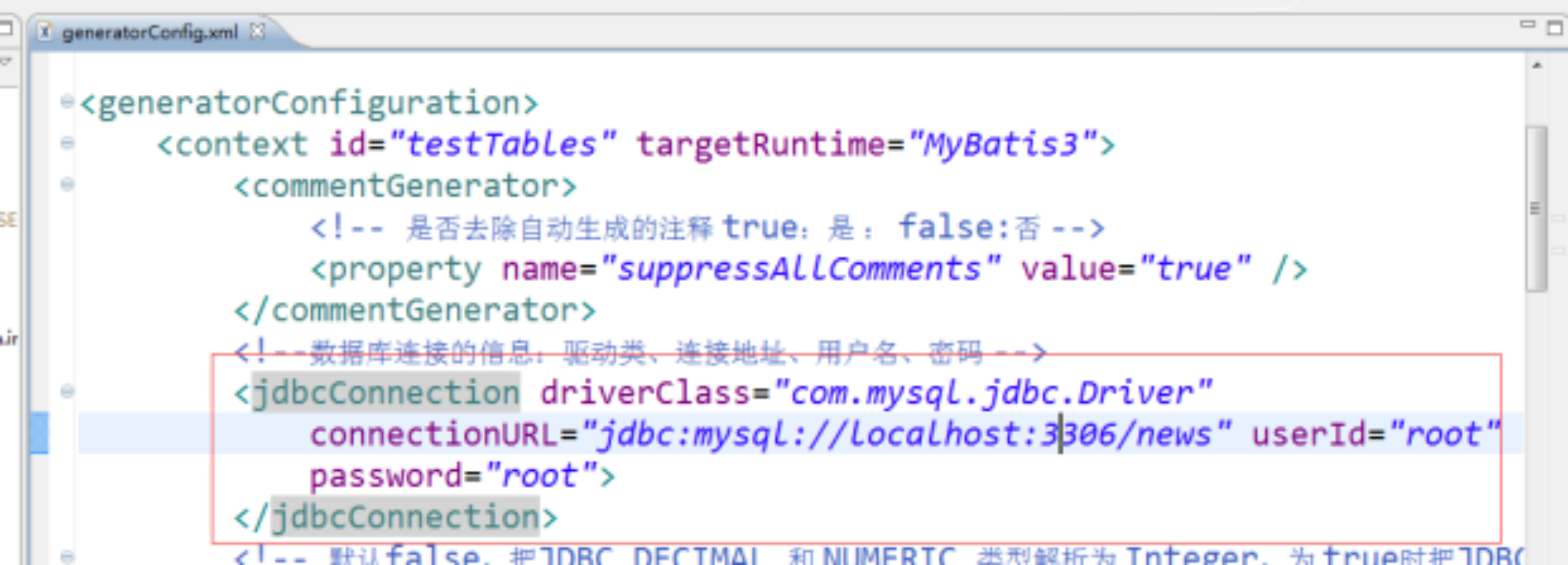Click the closing commentGenerator tag
The height and width of the screenshot is (565, 1568).
coord(415,310)
